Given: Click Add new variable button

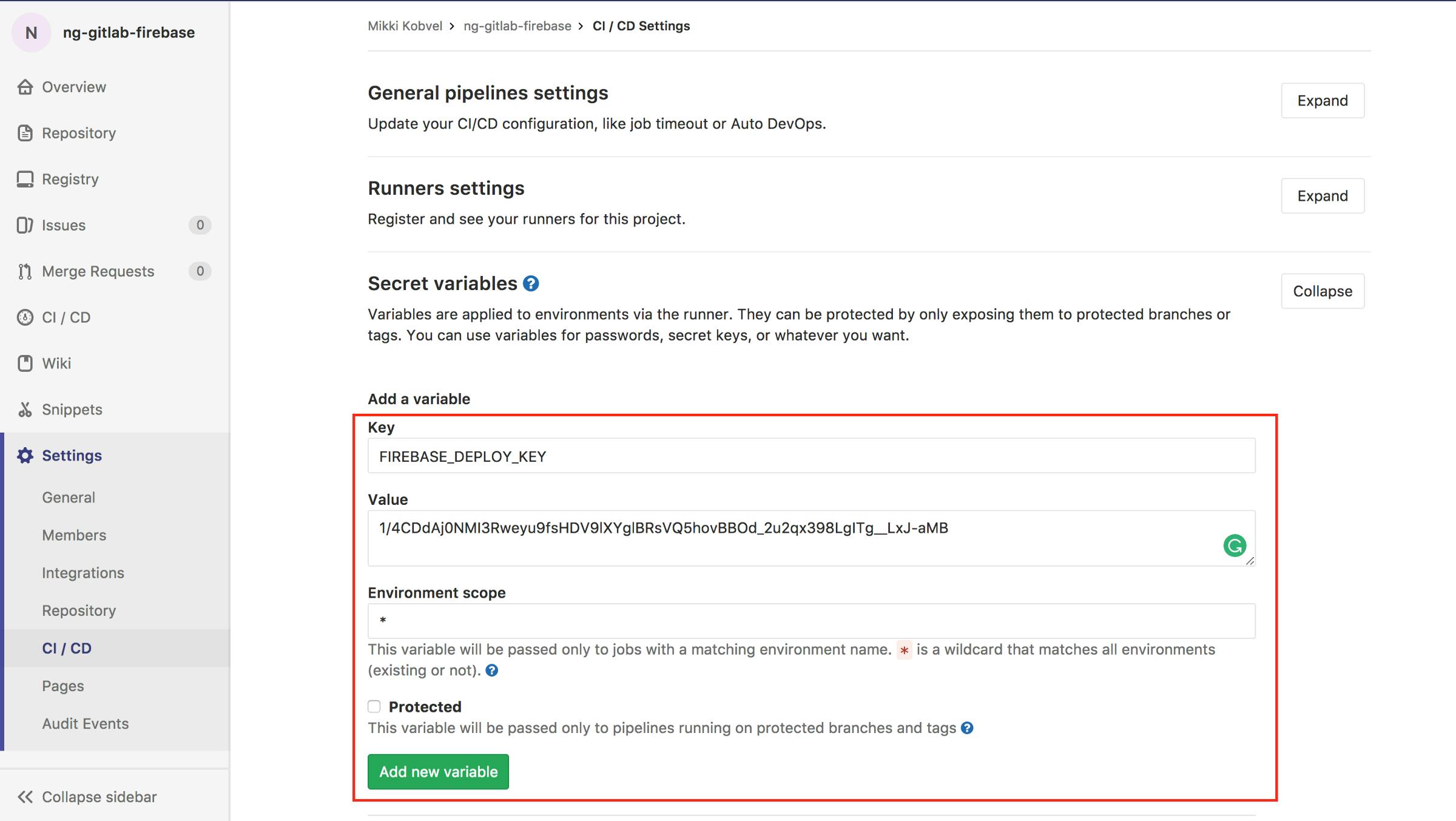Looking at the screenshot, I should [x=438, y=772].
